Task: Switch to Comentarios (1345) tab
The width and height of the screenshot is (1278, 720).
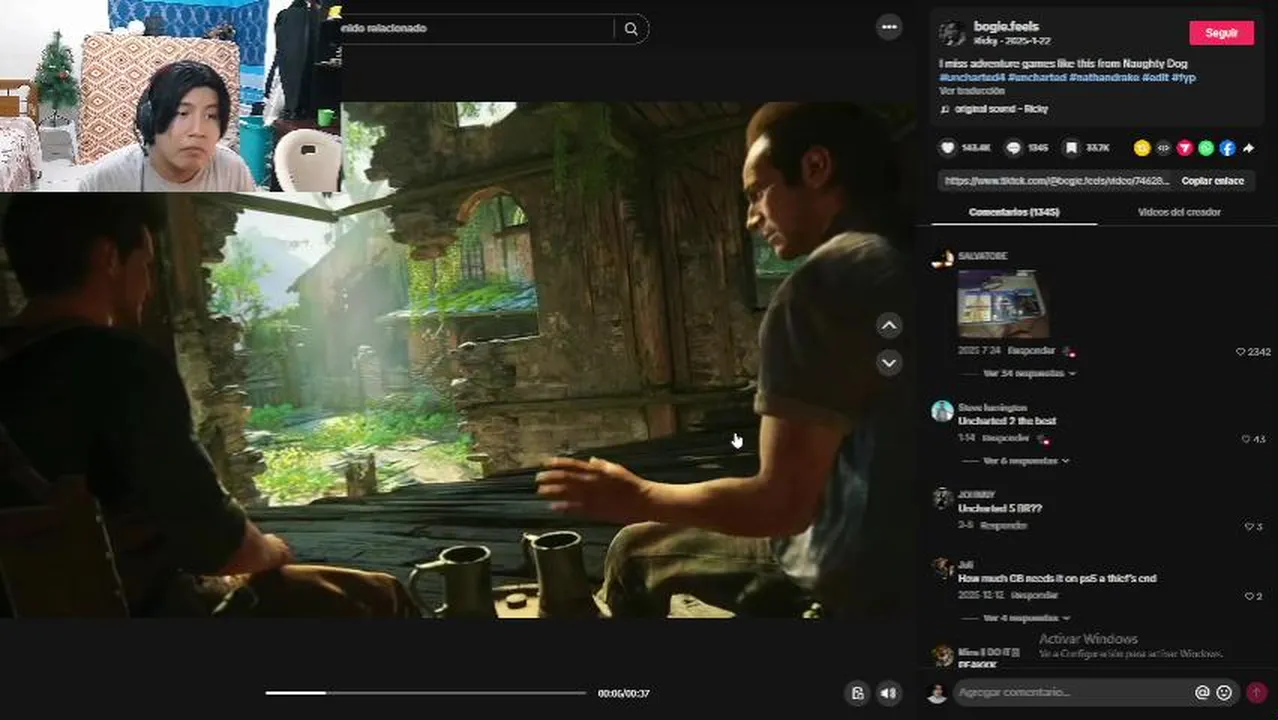Action: tap(1013, 212)
